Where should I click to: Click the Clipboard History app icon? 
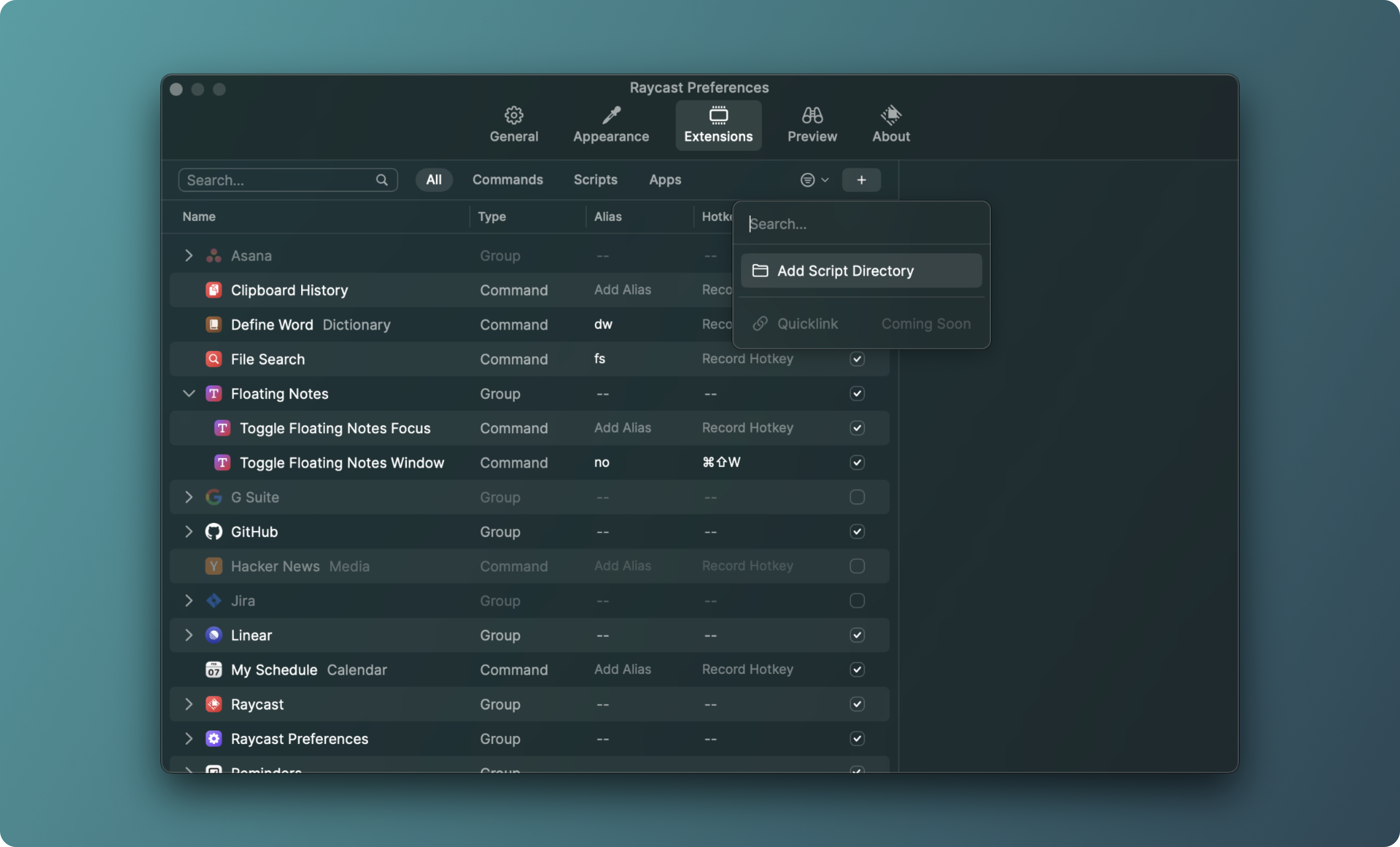pyautogui.click(x=214, y=290)
